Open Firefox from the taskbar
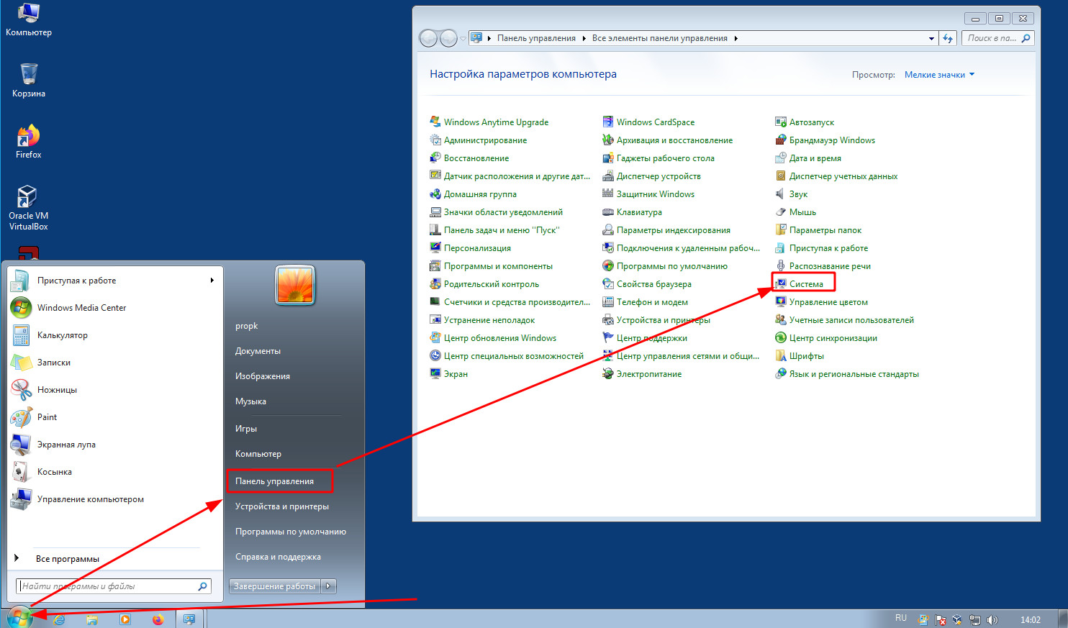The width and height of the screenshot is (1068, 628). point(158,619)
